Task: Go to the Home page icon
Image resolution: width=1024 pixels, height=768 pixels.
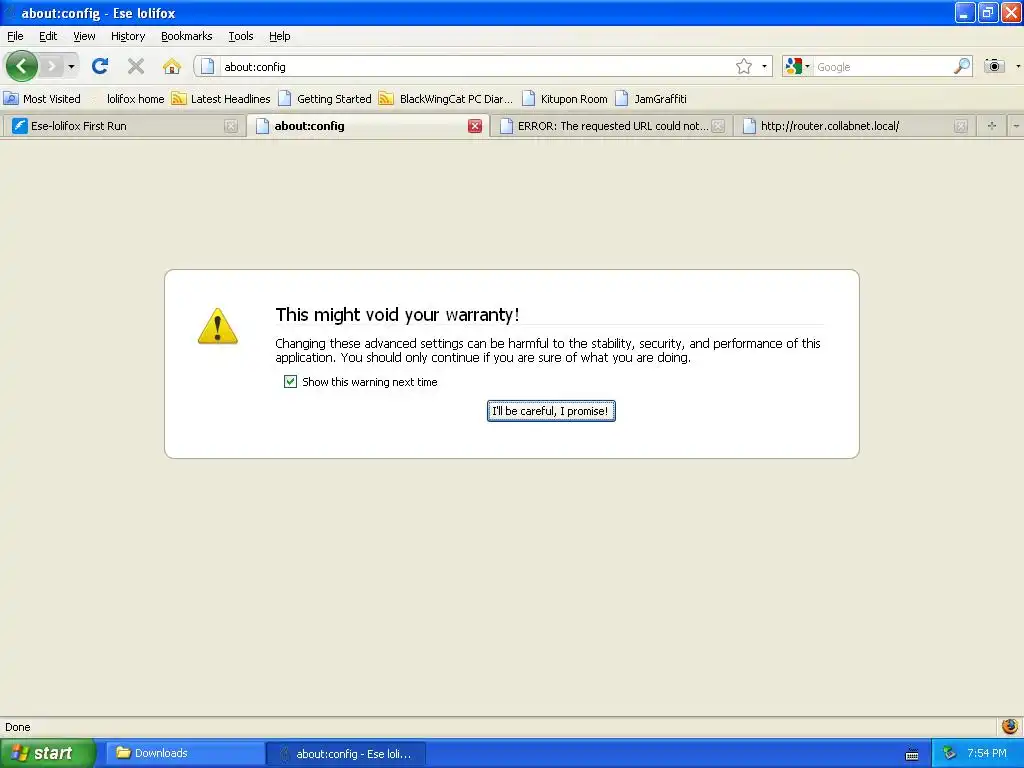Action: click(172, 66)
